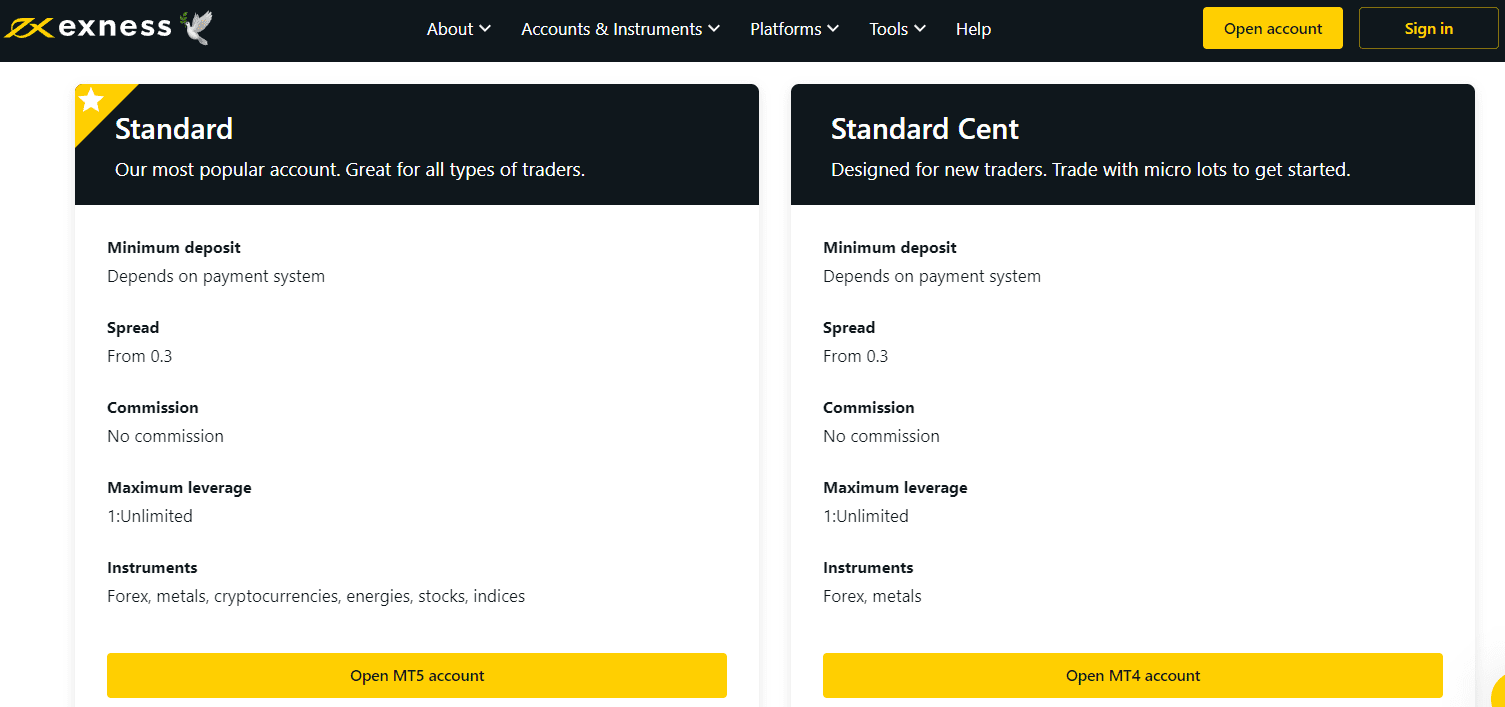Click the Standard card's long instruments list
Screen dimensions: 1505x707
pyautogui.click(x=316, y=596)
